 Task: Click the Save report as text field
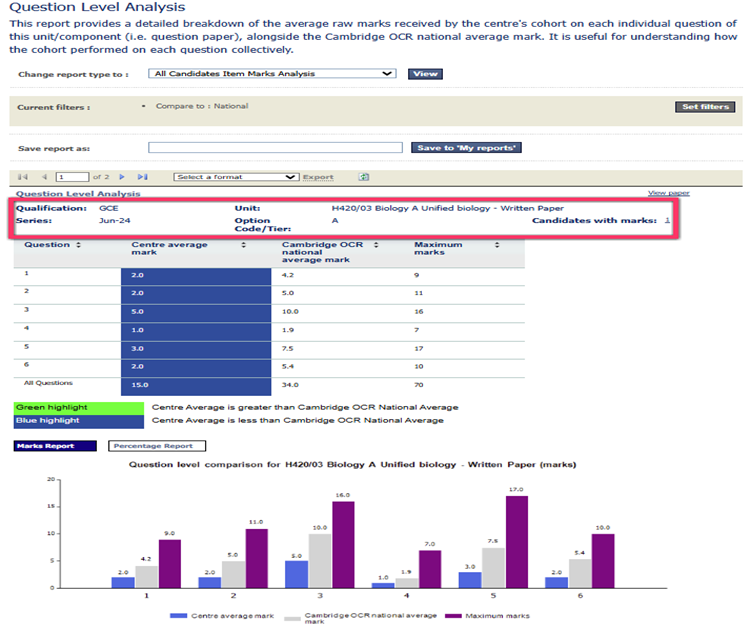coord(275,148)
